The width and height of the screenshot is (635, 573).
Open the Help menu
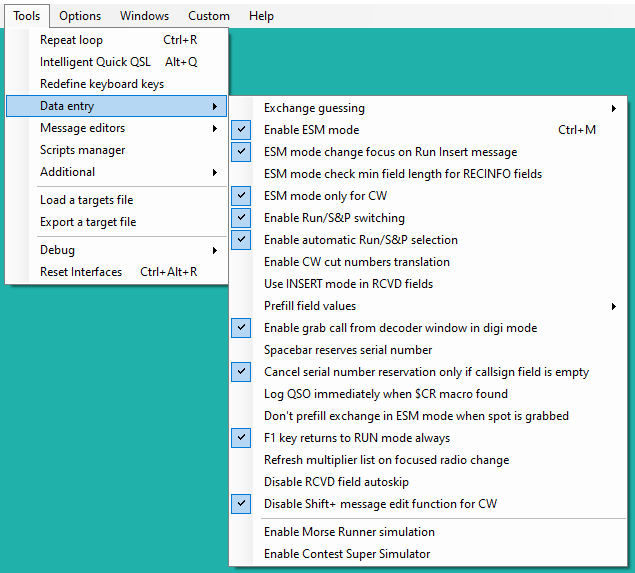(x=261, y=16)
